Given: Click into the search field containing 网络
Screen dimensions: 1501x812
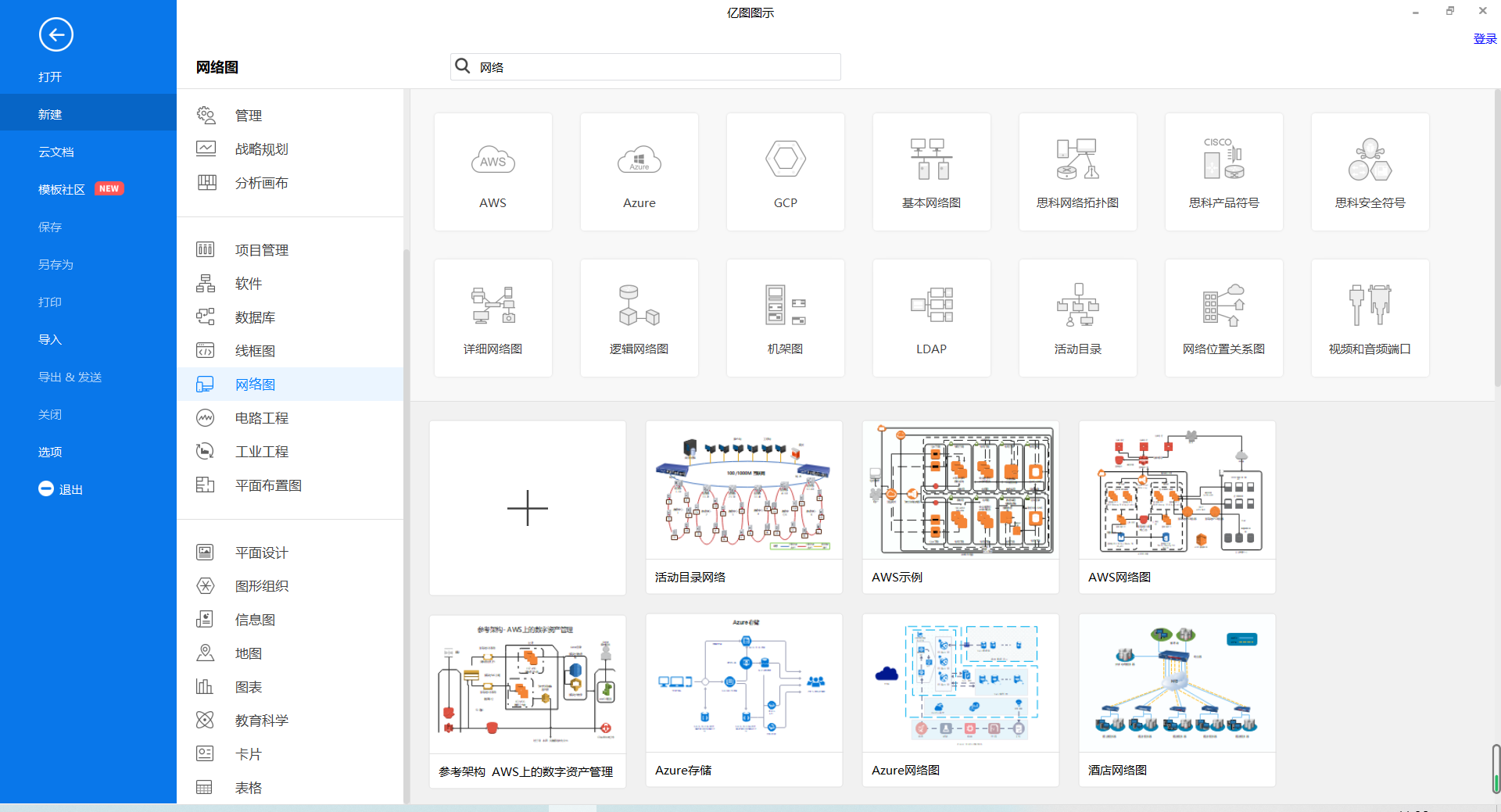Looking at the screenshot, I should (x=646, y=66).
